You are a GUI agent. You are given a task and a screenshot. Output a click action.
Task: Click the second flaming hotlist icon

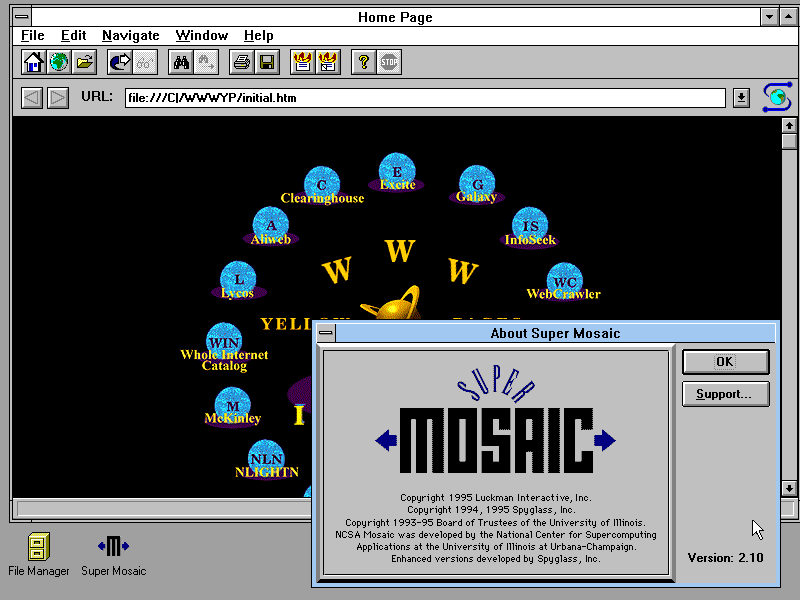(x=328, y=62)
